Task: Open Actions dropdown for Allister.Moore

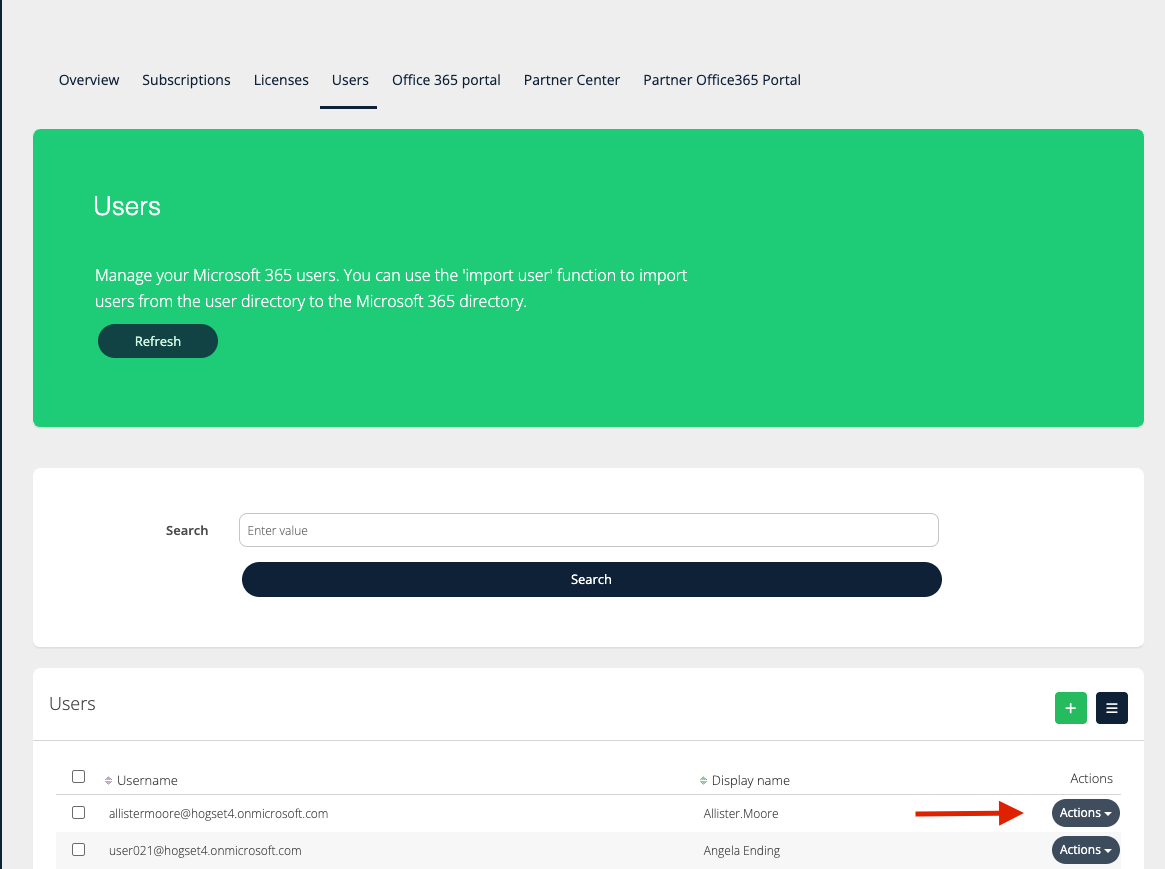Action: [x=1085, y=813]
